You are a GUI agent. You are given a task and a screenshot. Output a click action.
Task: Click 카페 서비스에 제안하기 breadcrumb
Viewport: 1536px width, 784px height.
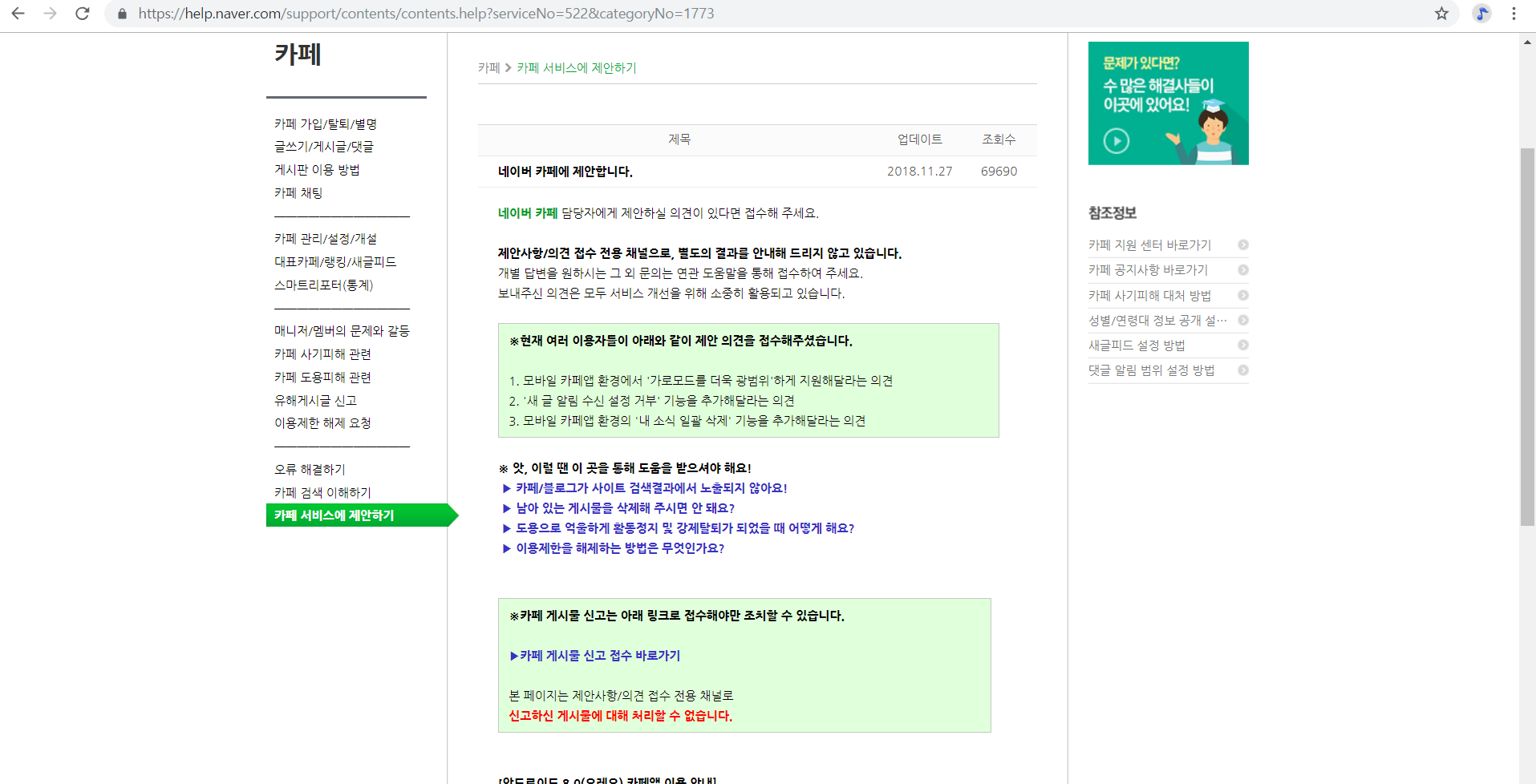click(x=576, y=68)
